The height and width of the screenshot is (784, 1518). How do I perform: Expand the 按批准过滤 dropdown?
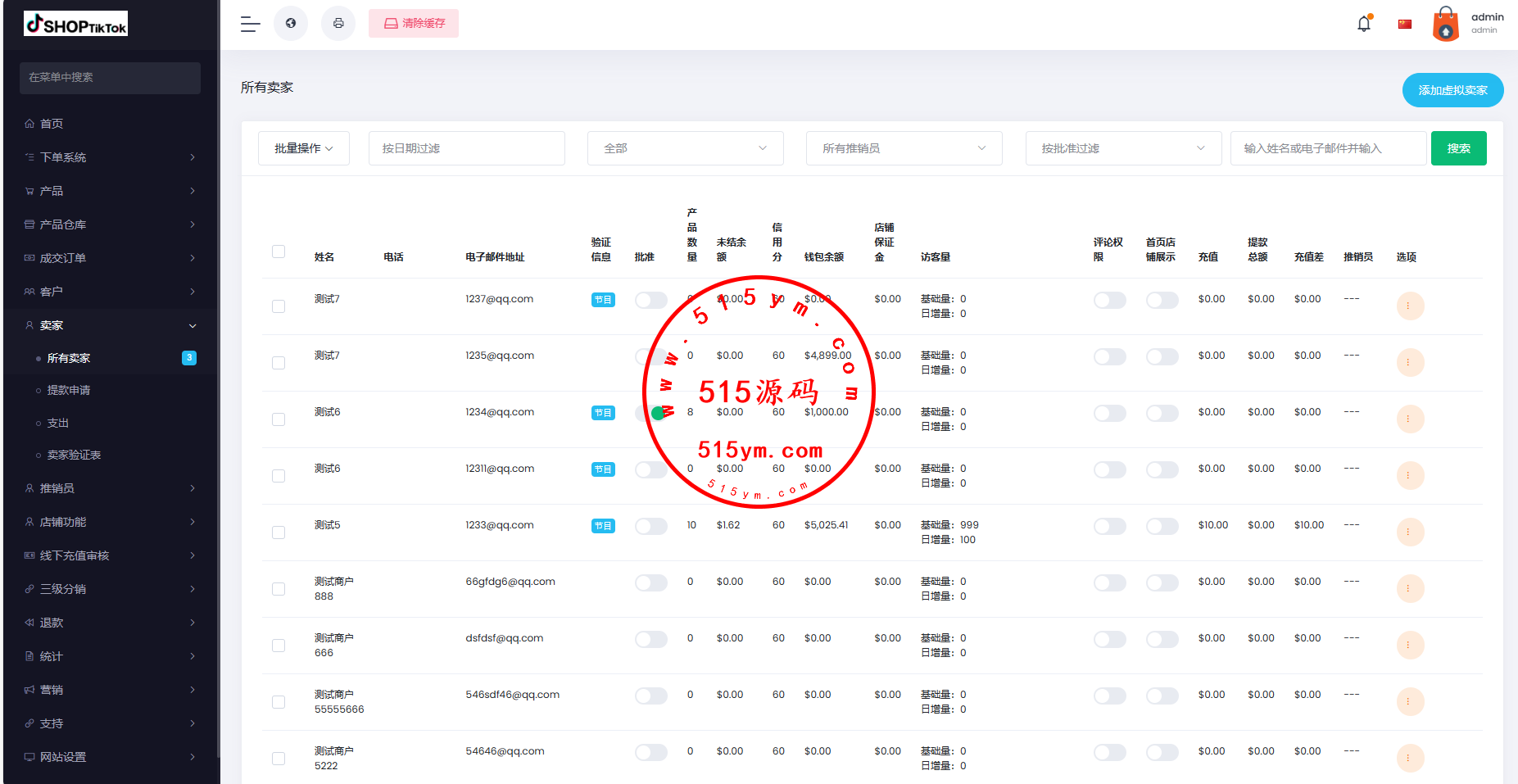point(1123,148)
